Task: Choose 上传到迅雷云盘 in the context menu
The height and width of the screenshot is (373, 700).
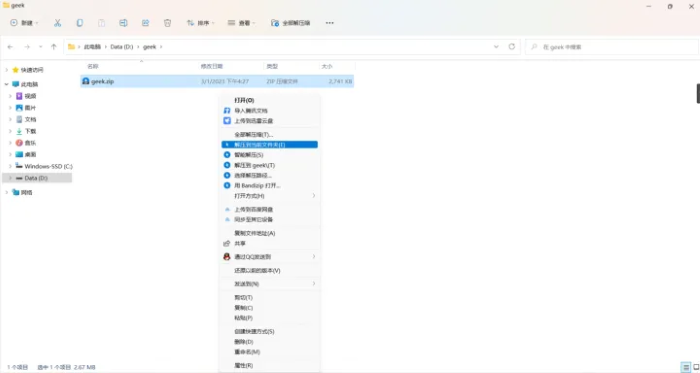Action: [270, 121]
